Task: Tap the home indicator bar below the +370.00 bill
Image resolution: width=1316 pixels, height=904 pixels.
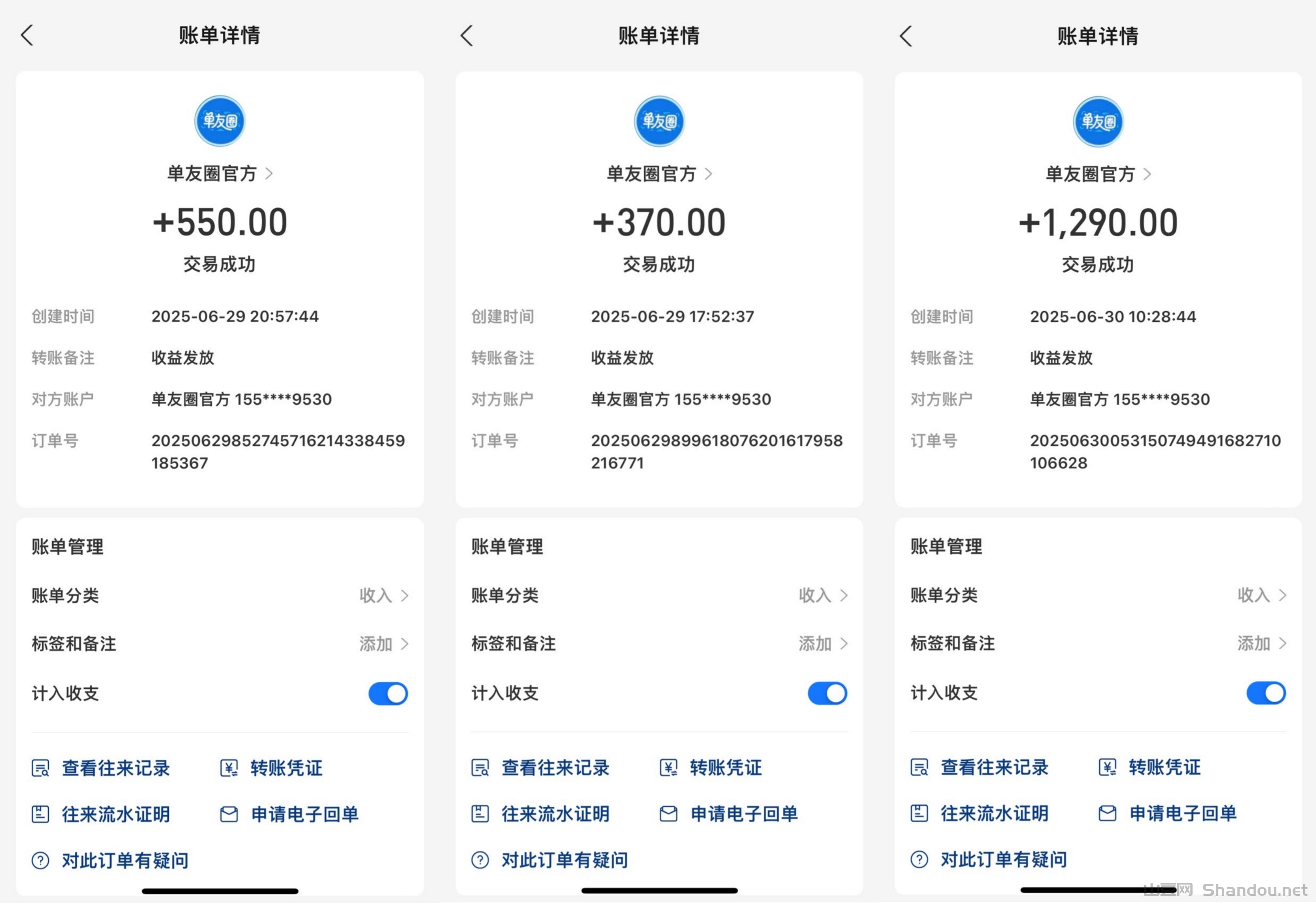Action: [x=659, y=890]
